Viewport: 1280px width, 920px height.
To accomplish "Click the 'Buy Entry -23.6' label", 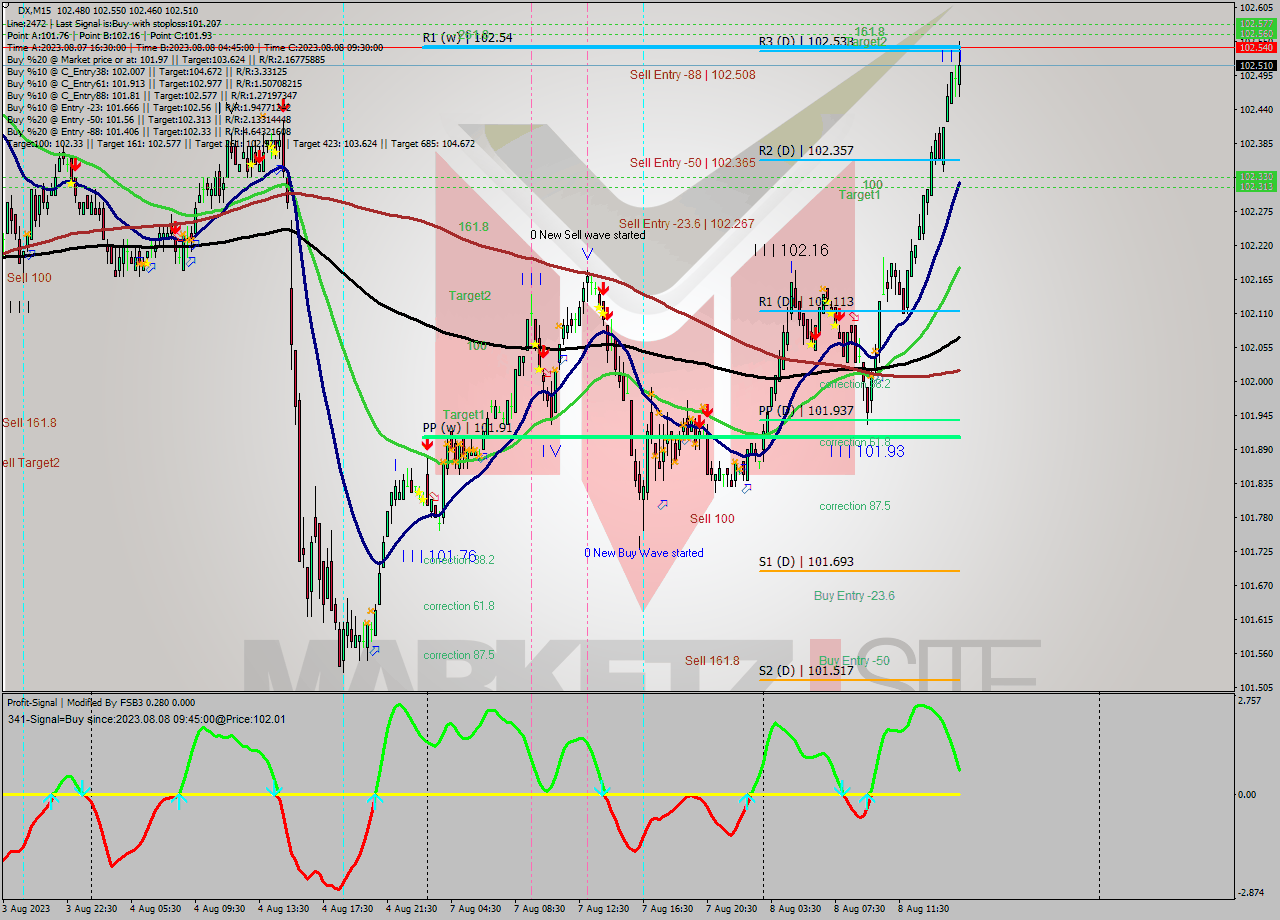I will click(x=854, y=596).
